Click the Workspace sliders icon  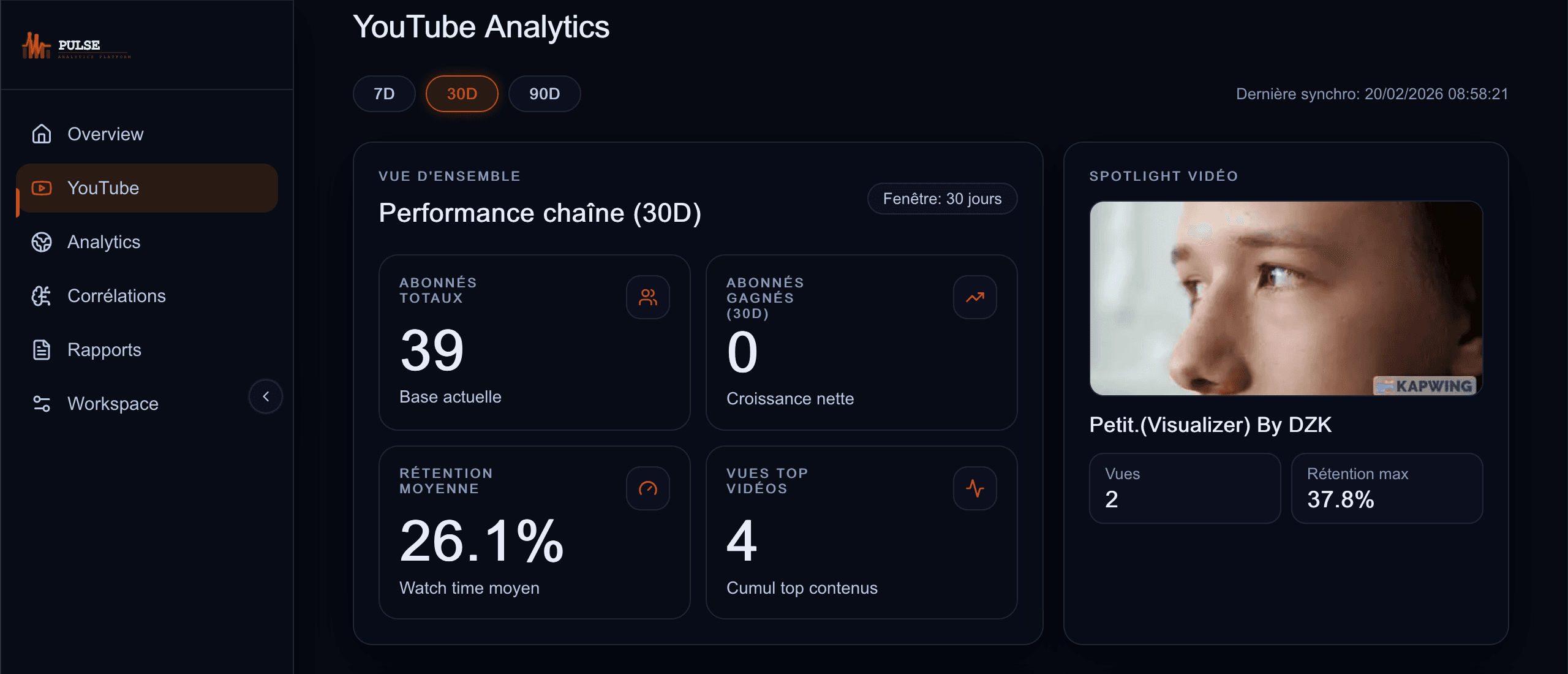tap(42, 404)
